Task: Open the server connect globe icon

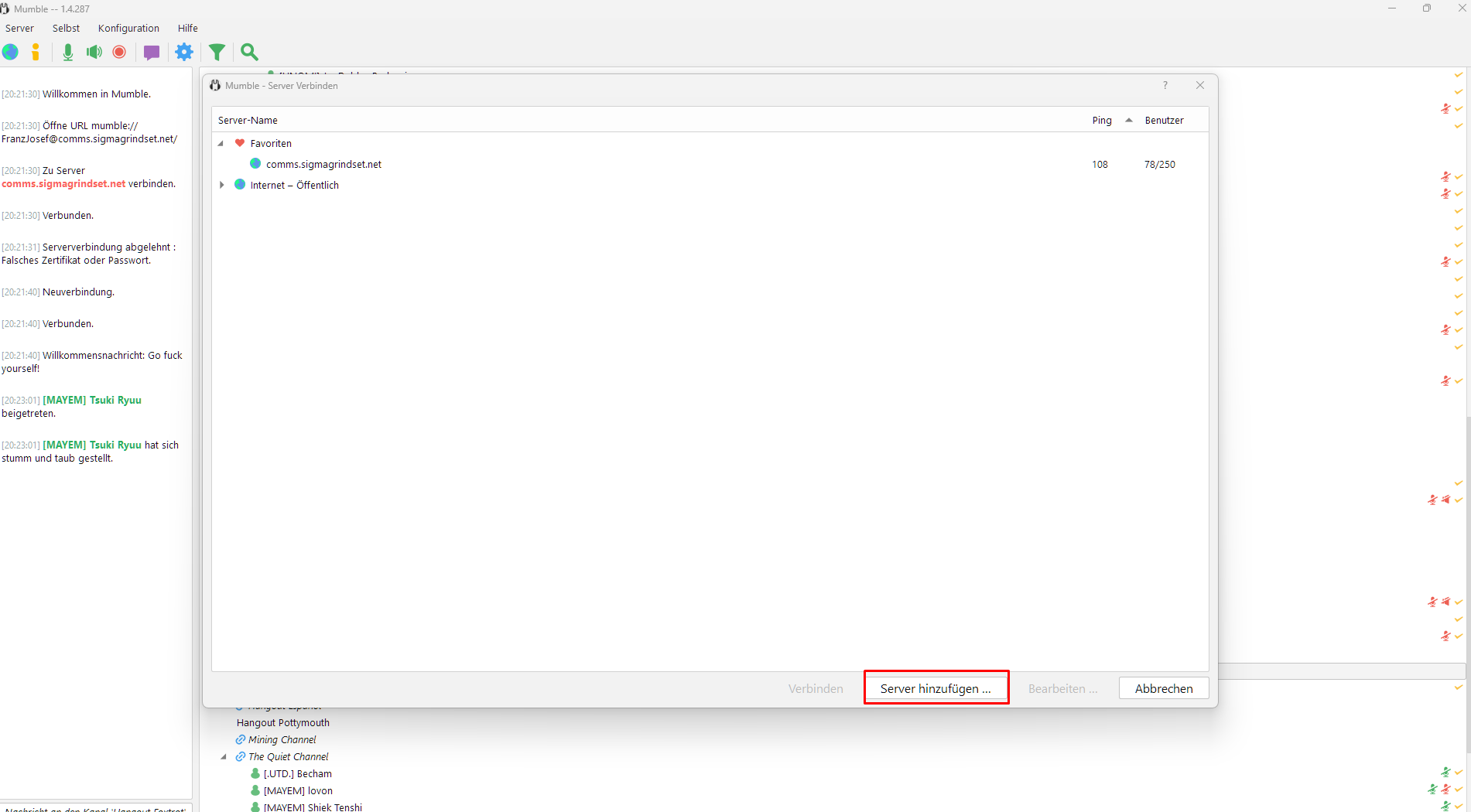Action: click(10, 52)
